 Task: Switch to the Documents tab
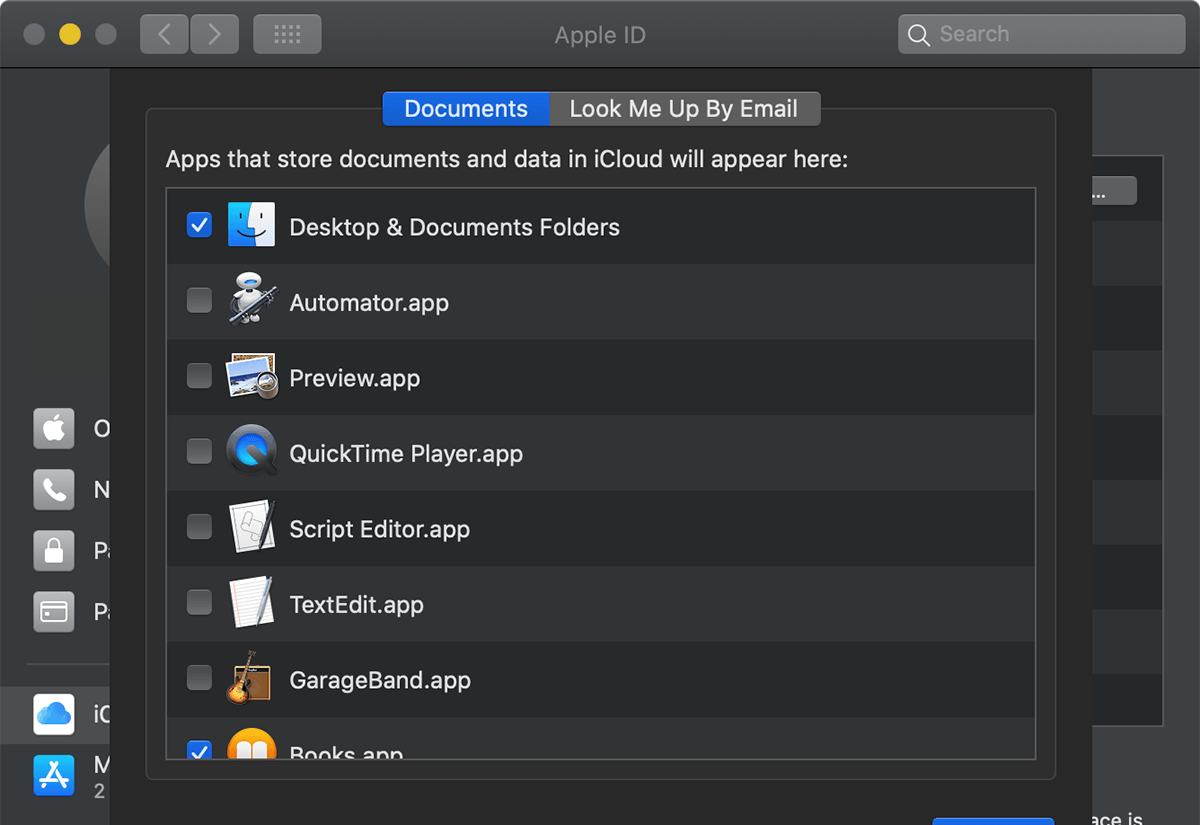tap(466, 109)
